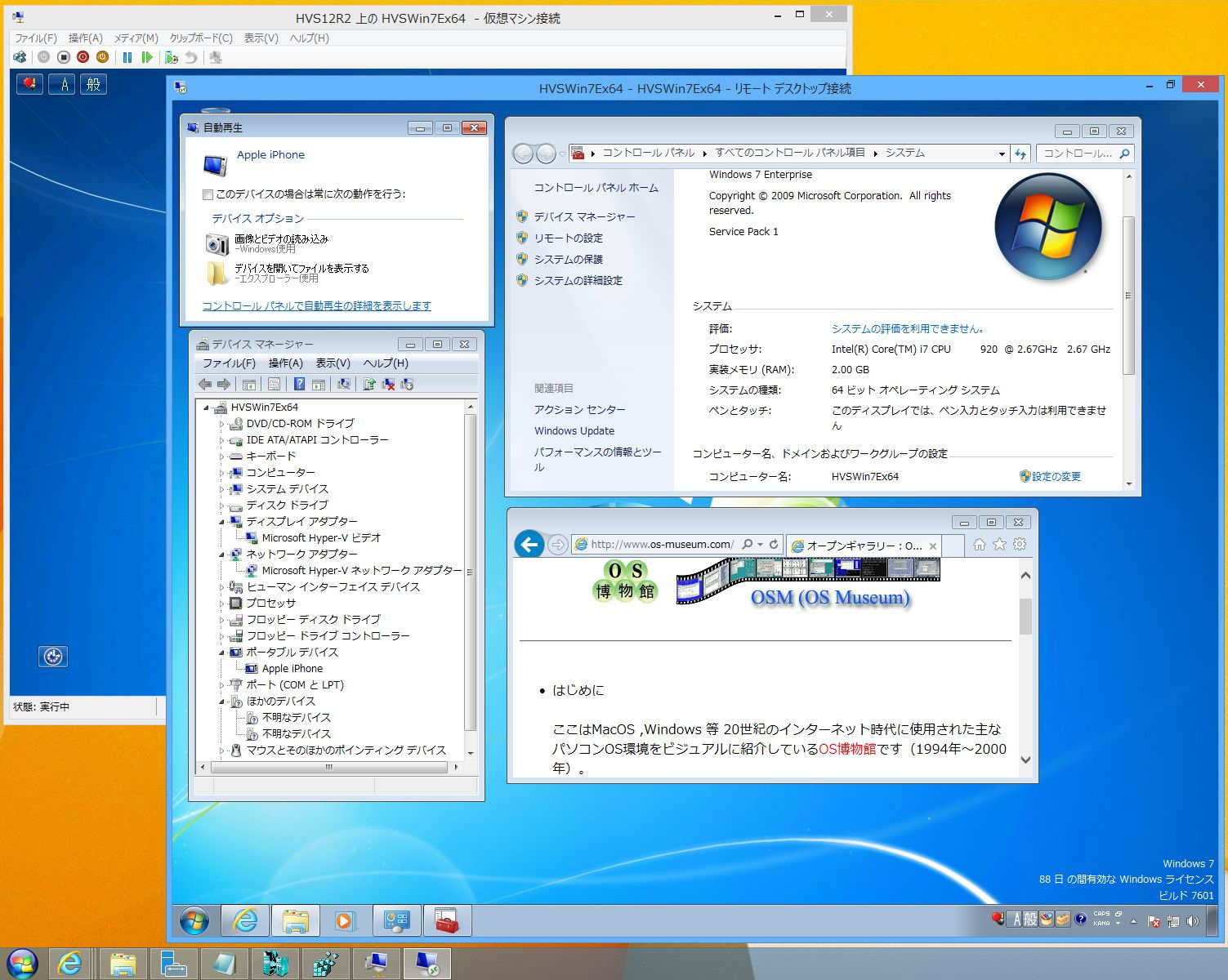Expand the プロセッサ tree node
The height and width of the screenshot is (980, 1228).
(221, 604)
